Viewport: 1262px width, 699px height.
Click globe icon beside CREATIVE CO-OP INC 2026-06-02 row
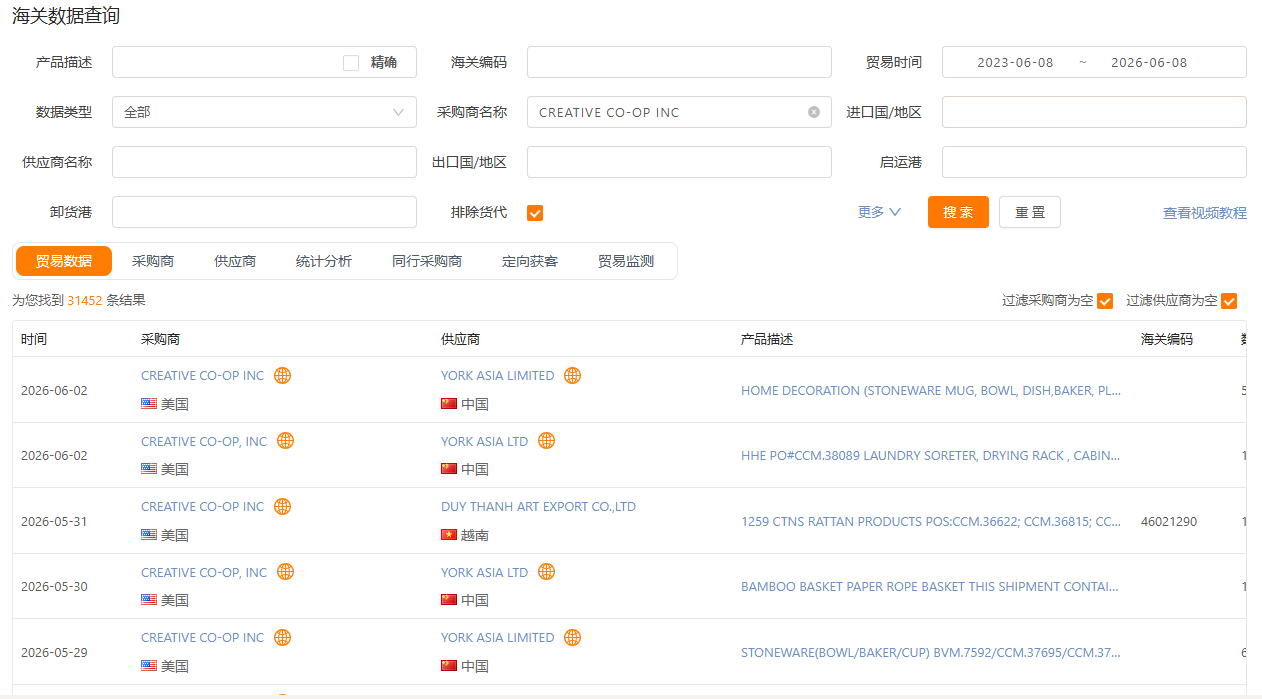point(283,375)
